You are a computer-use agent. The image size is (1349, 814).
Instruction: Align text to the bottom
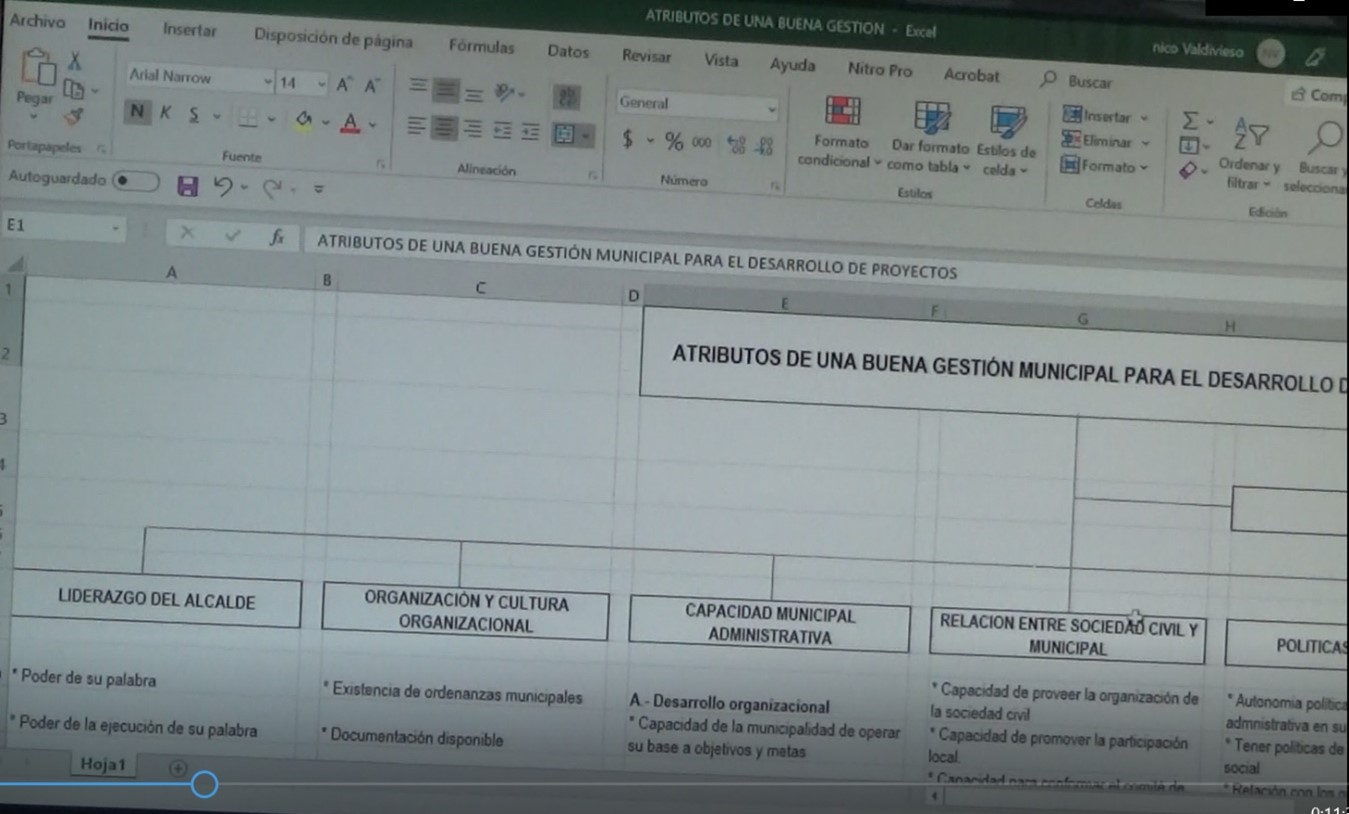coord(473,96)
